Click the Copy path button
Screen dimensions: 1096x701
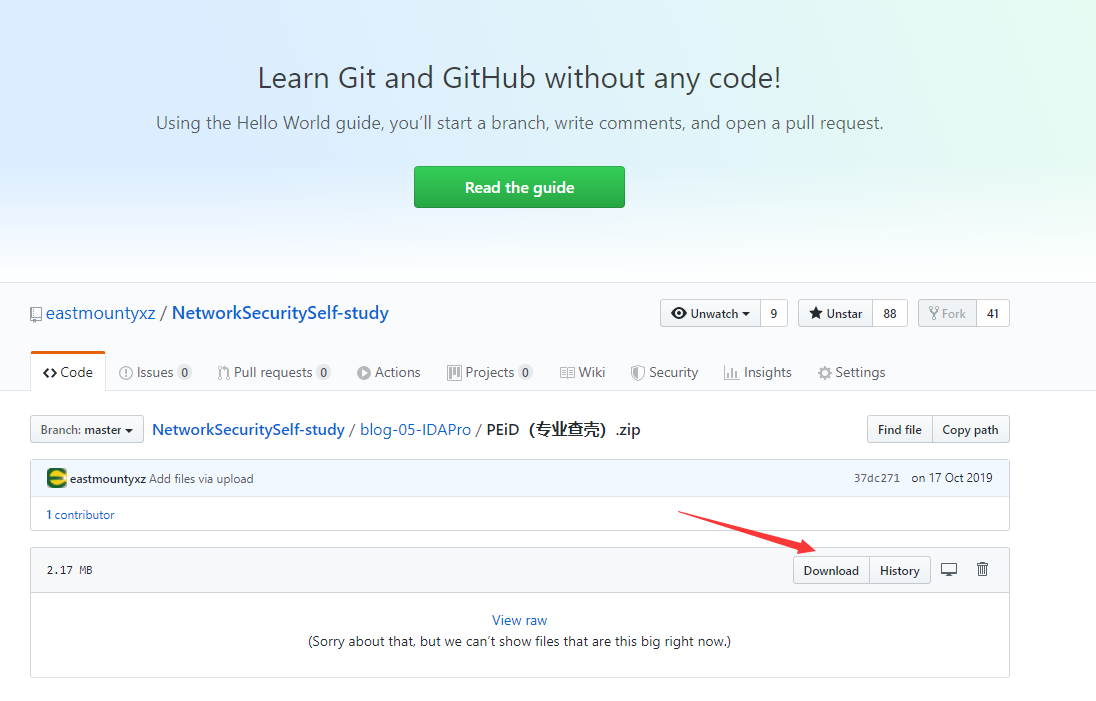(970, 429)
